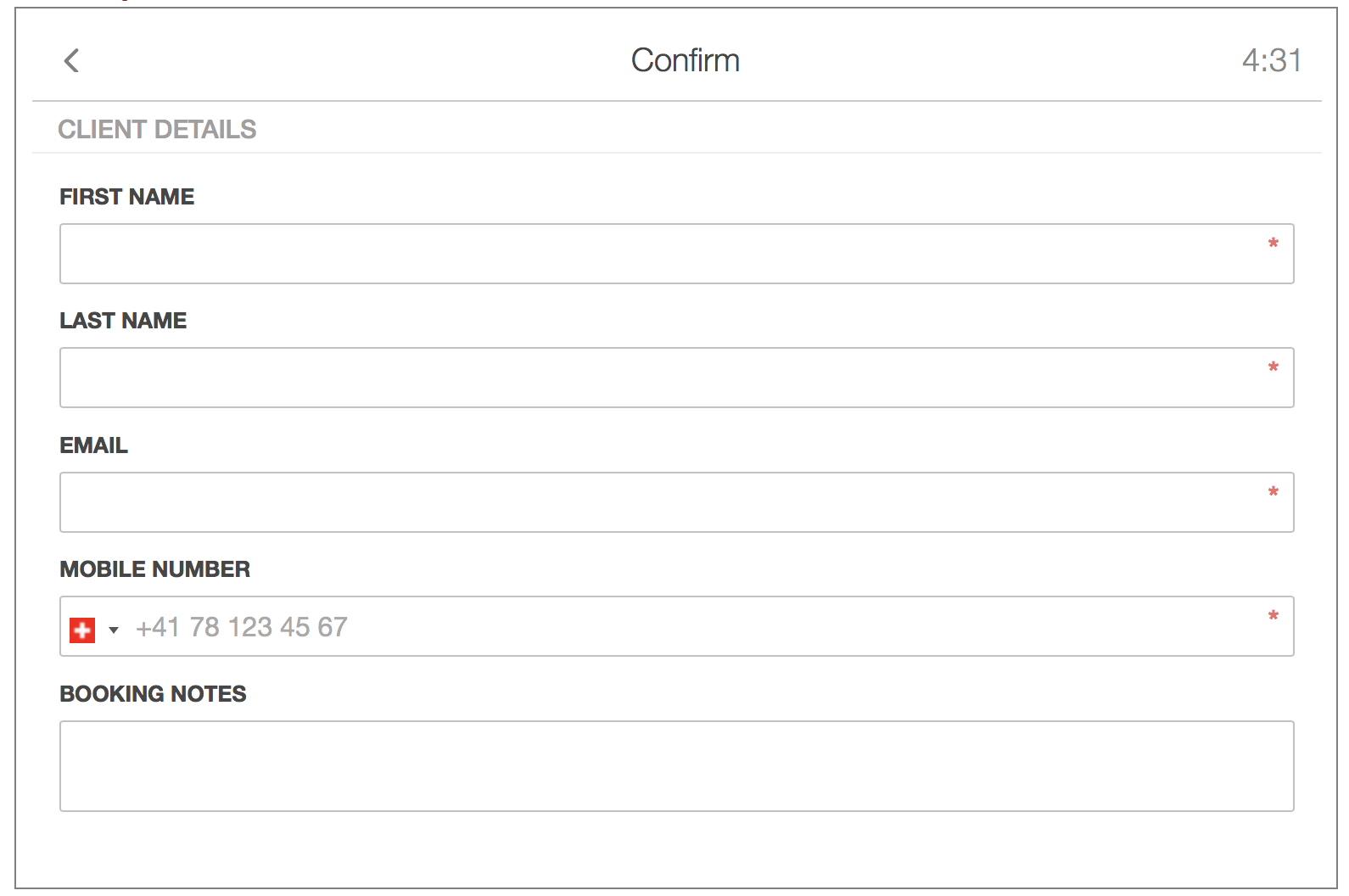Click the BOOKING NOTES label

153,694
